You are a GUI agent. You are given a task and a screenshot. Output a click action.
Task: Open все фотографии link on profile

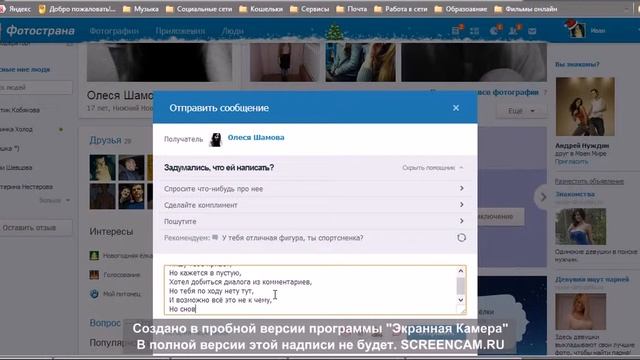508,93
